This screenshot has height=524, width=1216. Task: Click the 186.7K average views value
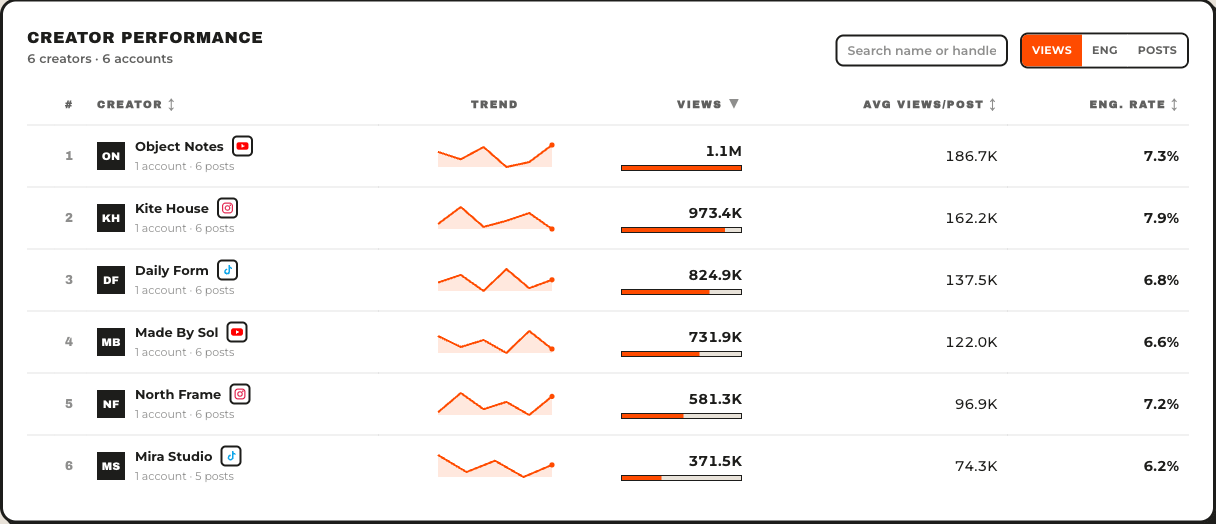pyautogui.click(x=971, y=156)
